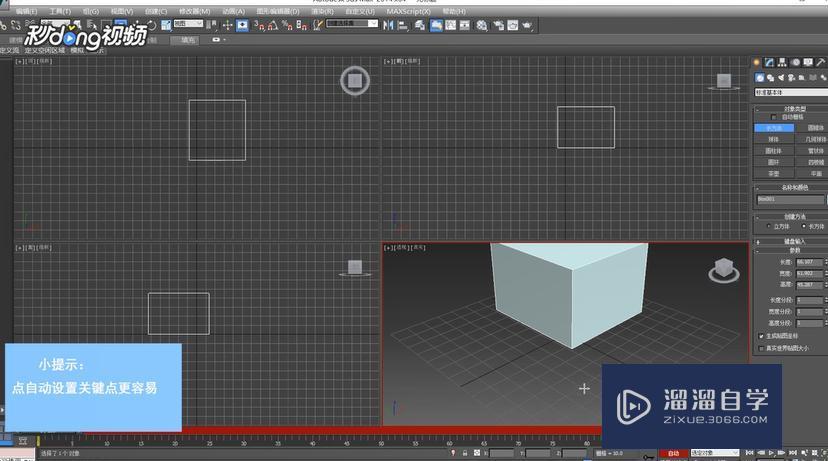Screen dimensions: 828x461
Task: Open the Motion panel tab
Action: coord(795,62)
